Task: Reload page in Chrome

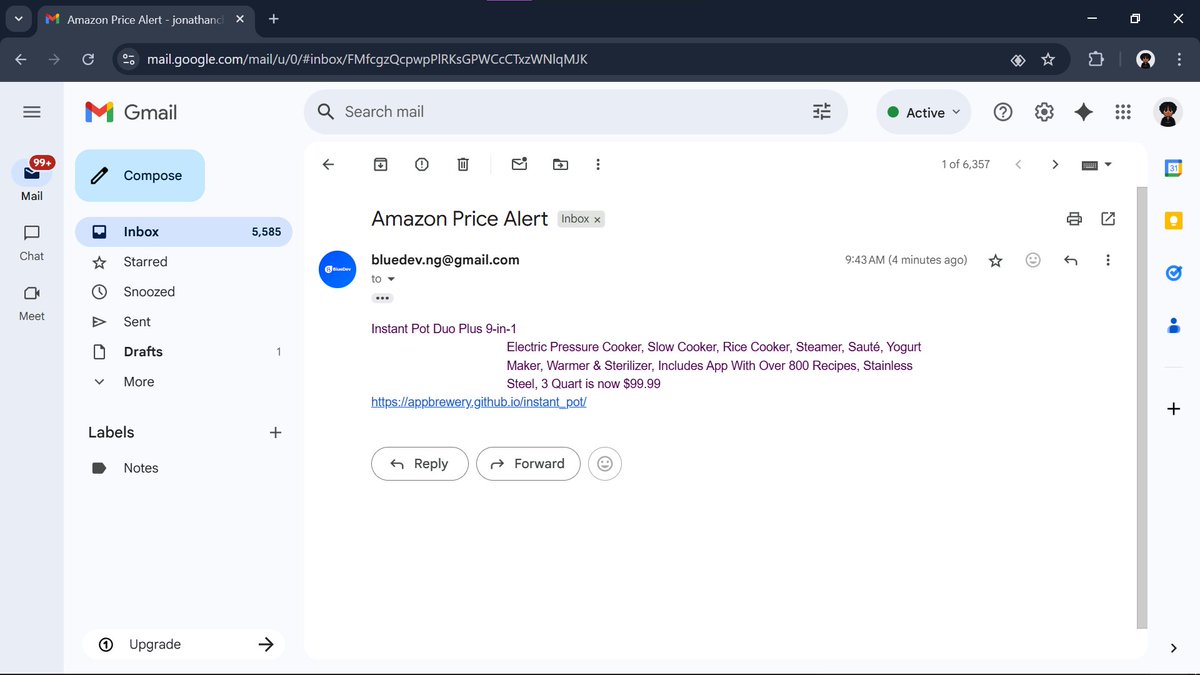Action: [88, 59]
